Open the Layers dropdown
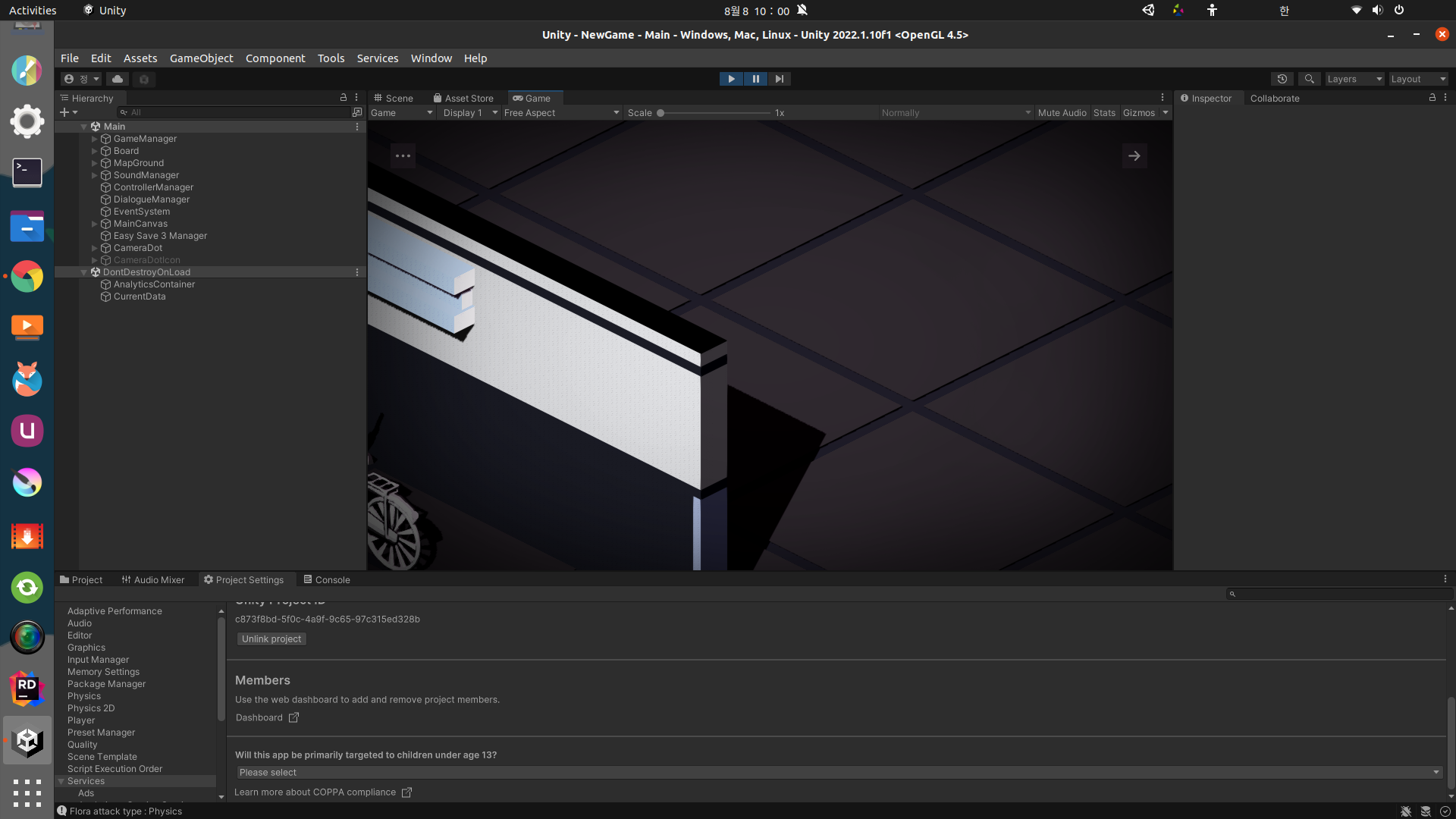Image resolution: width=1456 pixels, height=819 pixels. 1354,79
